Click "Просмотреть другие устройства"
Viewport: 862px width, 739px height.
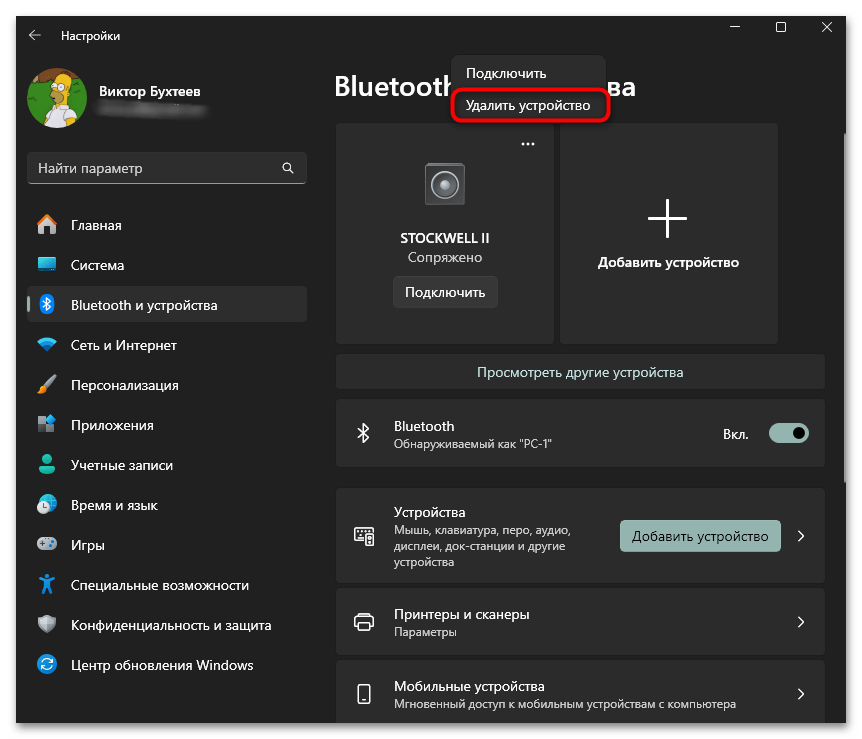tap(580, 372)
